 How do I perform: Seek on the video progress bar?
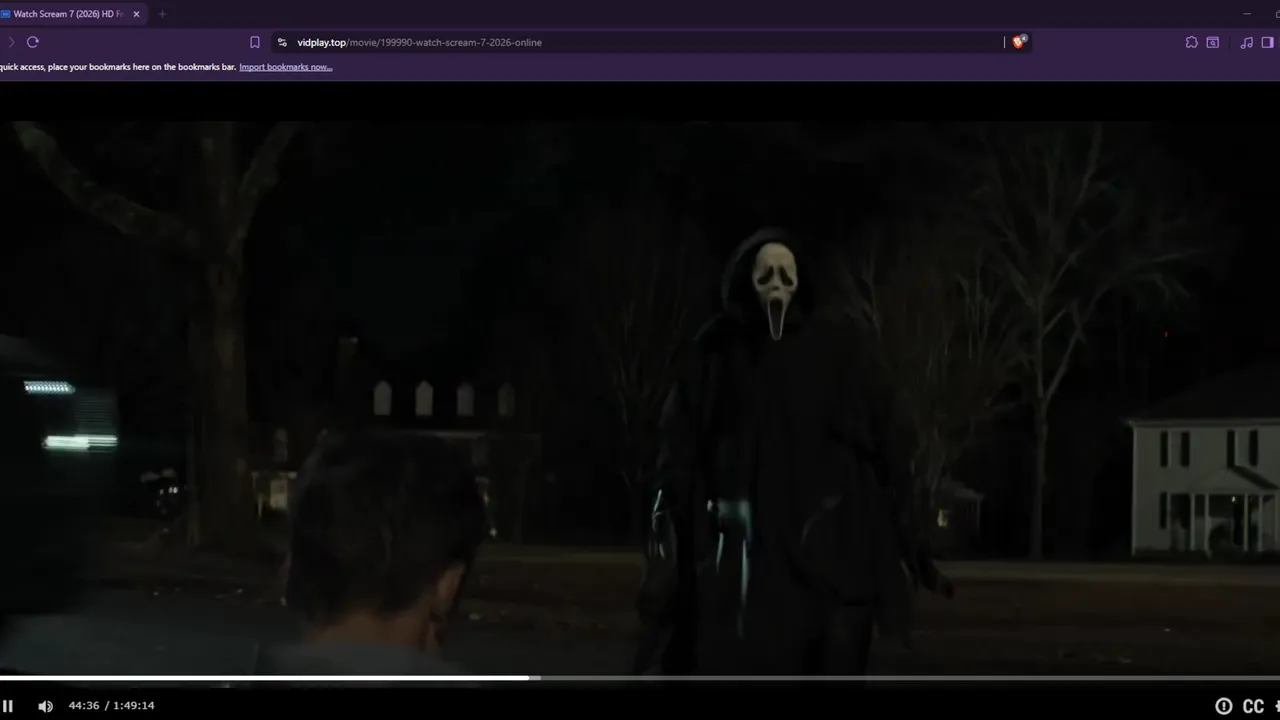640,678
